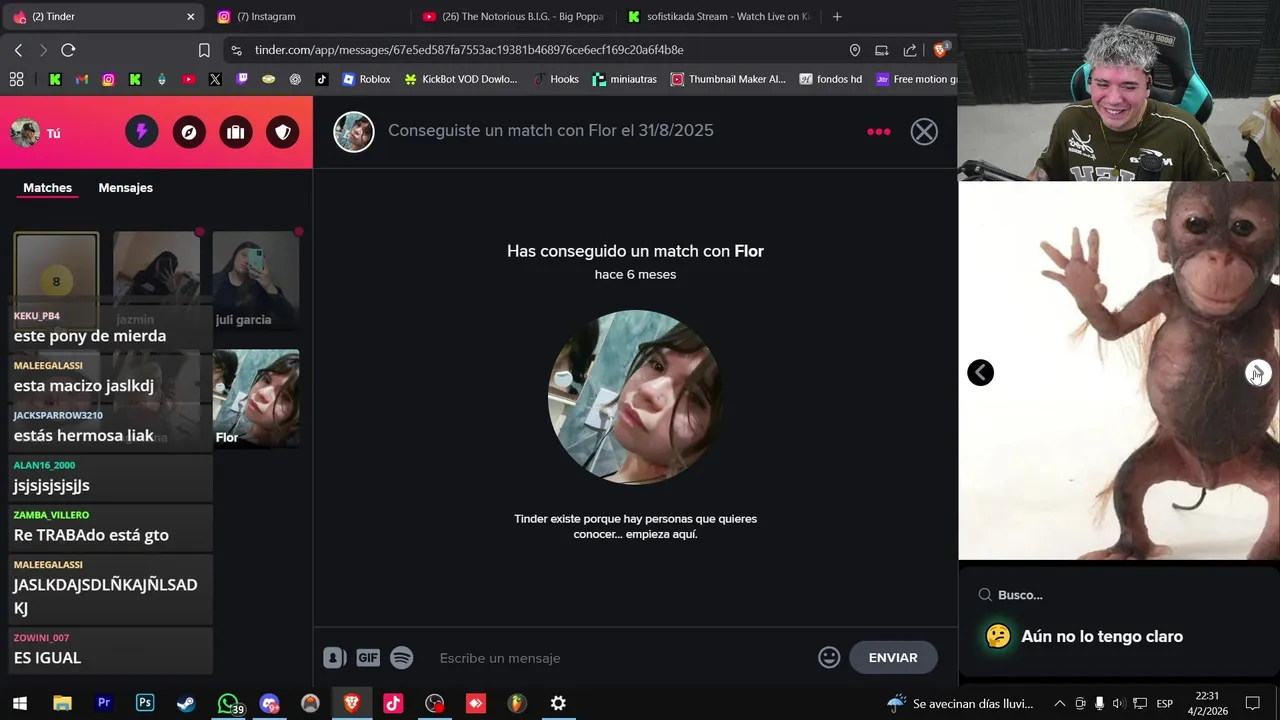1280x720 pixels.
Task: Open the Explore compass icon
Action: tap(189, 131)
